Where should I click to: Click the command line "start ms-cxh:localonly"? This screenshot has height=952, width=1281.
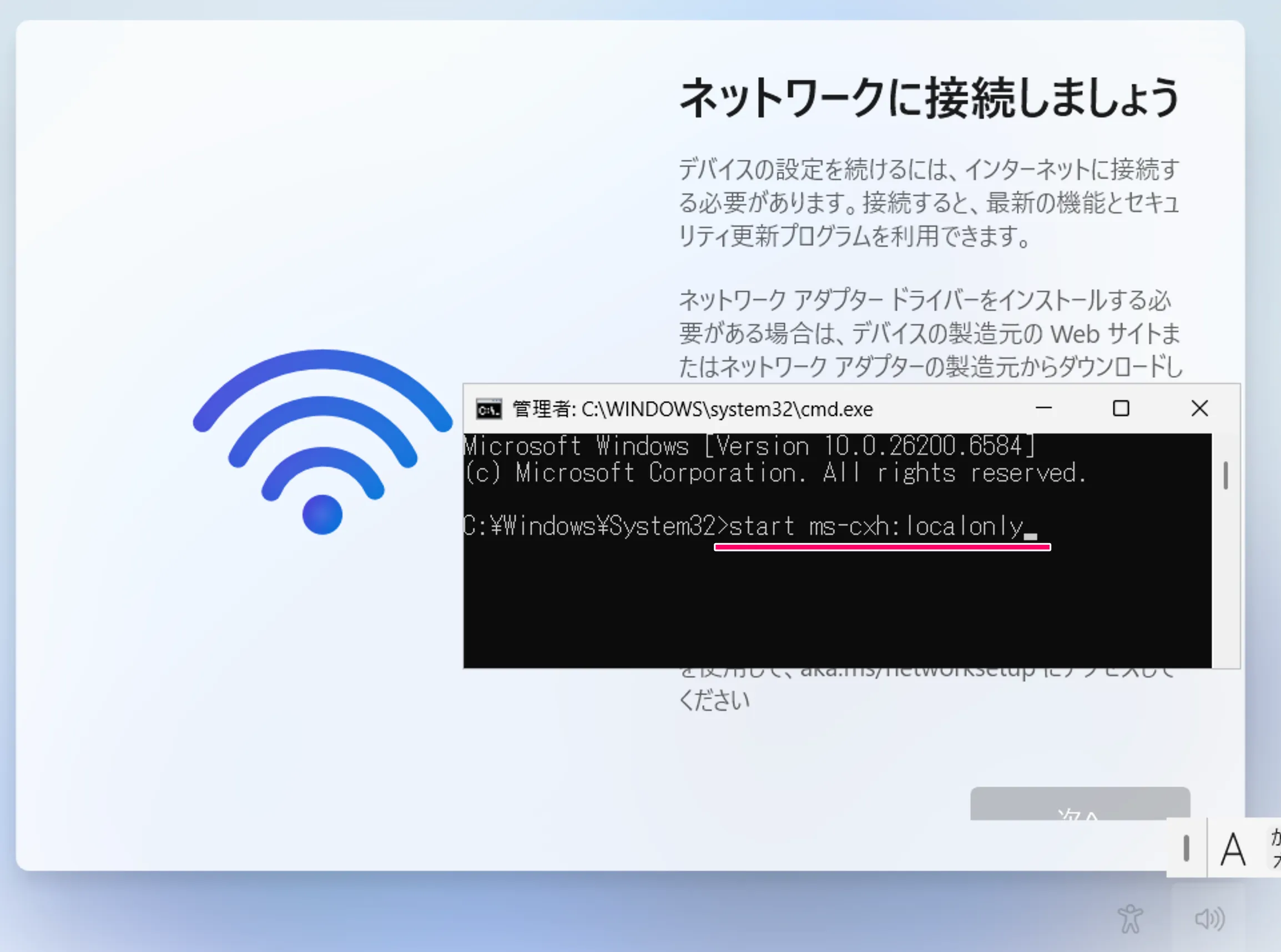875,526
